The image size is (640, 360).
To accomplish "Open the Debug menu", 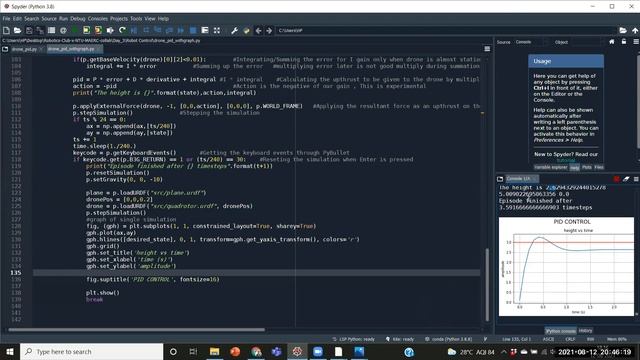I will tap(78, 19).
